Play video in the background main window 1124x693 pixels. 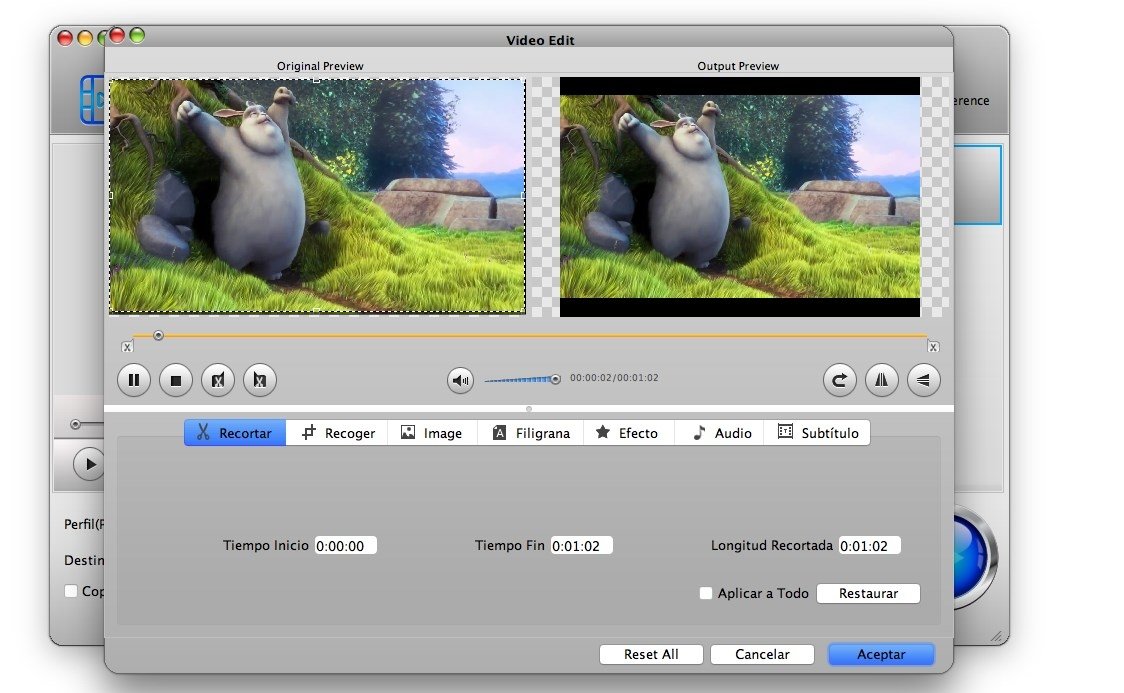89,464
